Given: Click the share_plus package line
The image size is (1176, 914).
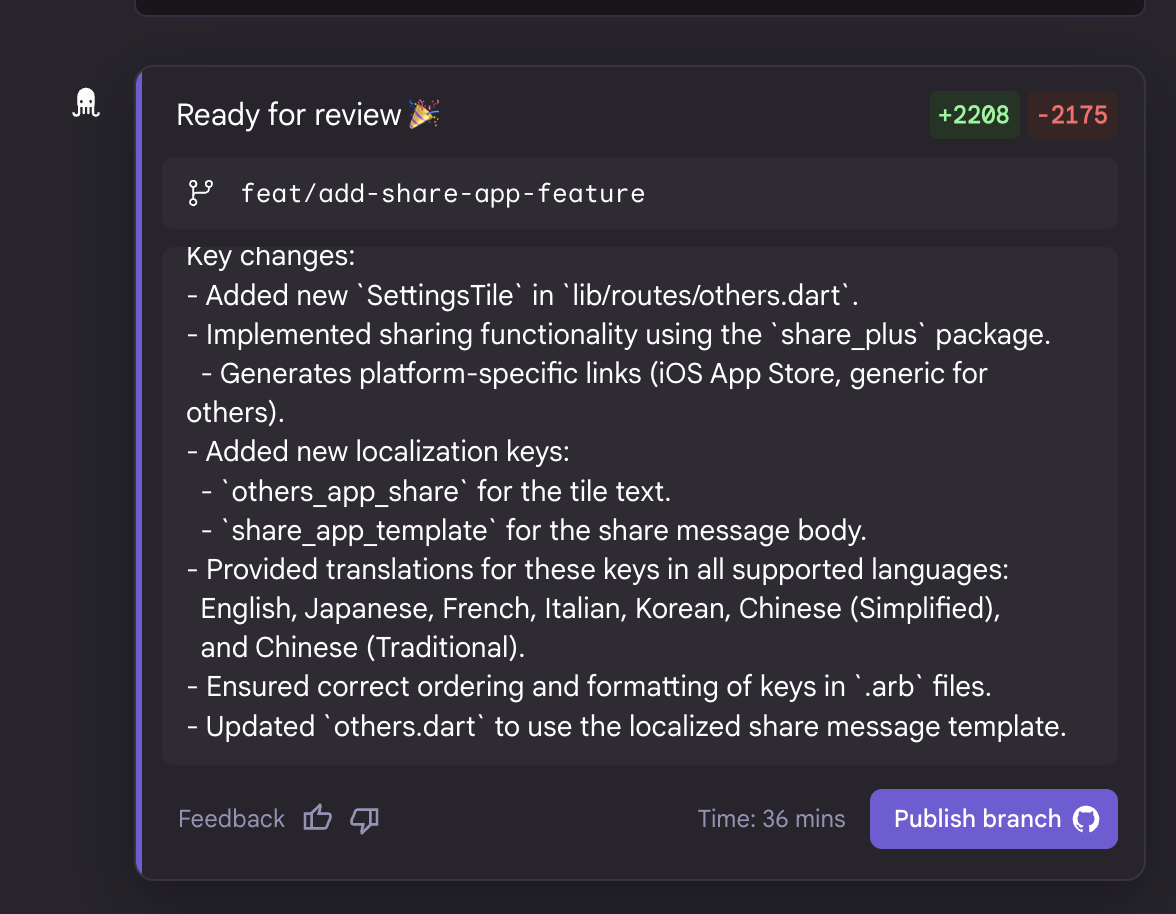Looking at the screenshot, I should pos(619,334).
